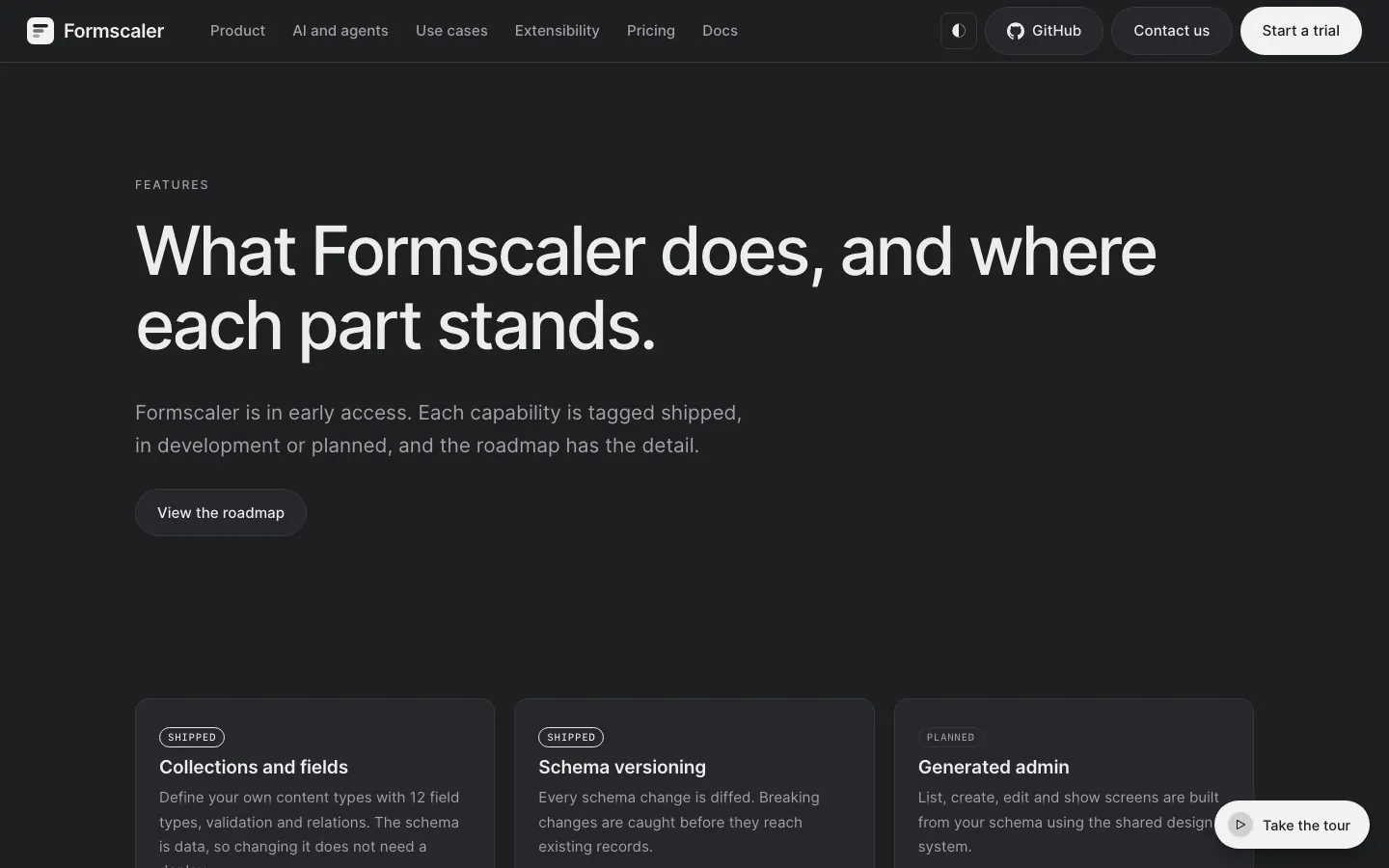
Task: Go to the Pricing page
Action: 651,31
